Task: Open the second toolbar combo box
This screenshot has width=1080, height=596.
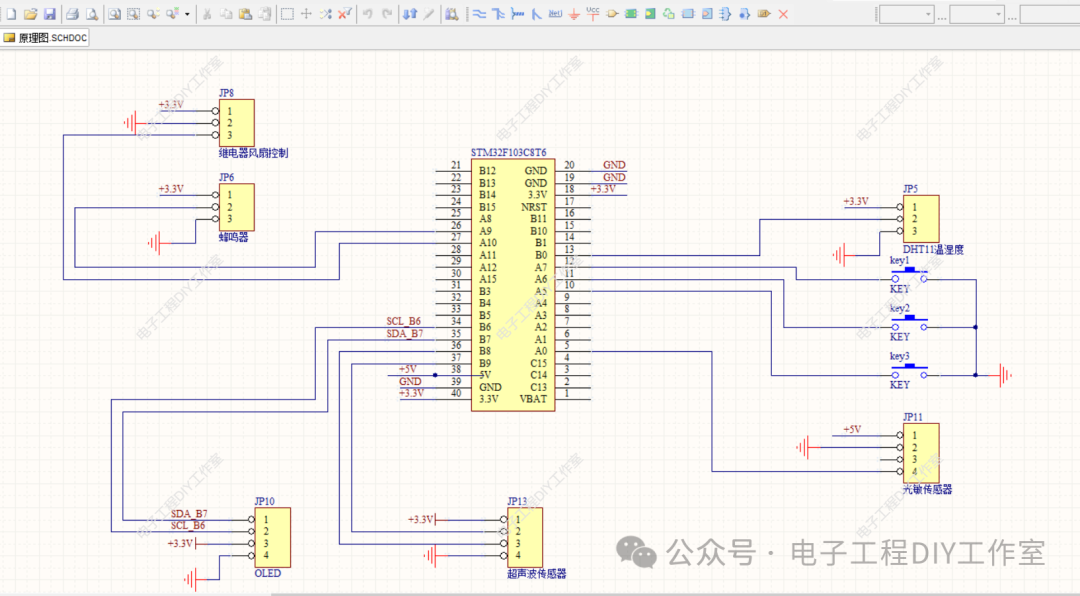Action: [x=977, y=14]
